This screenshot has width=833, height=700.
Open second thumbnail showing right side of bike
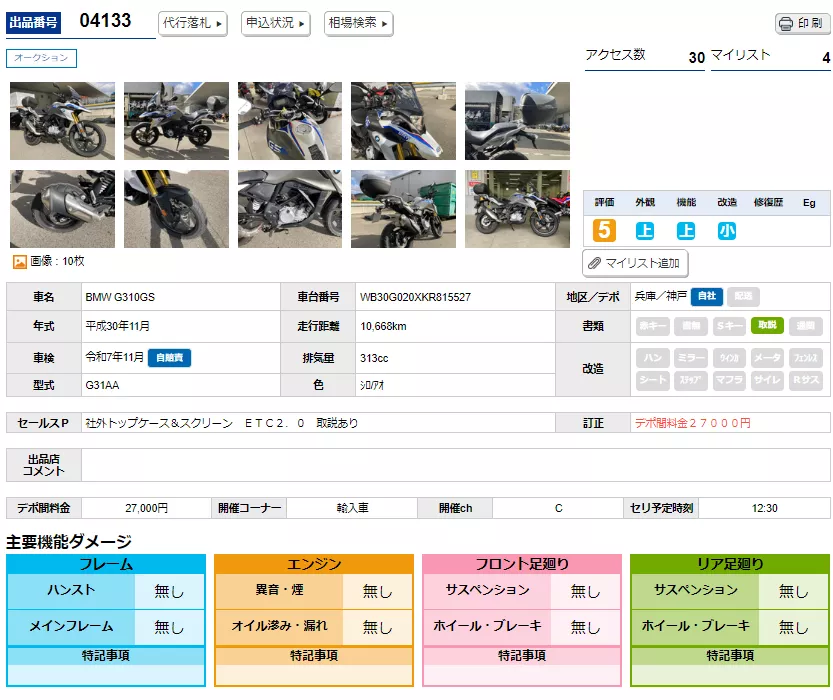click(x=176, y=121)
